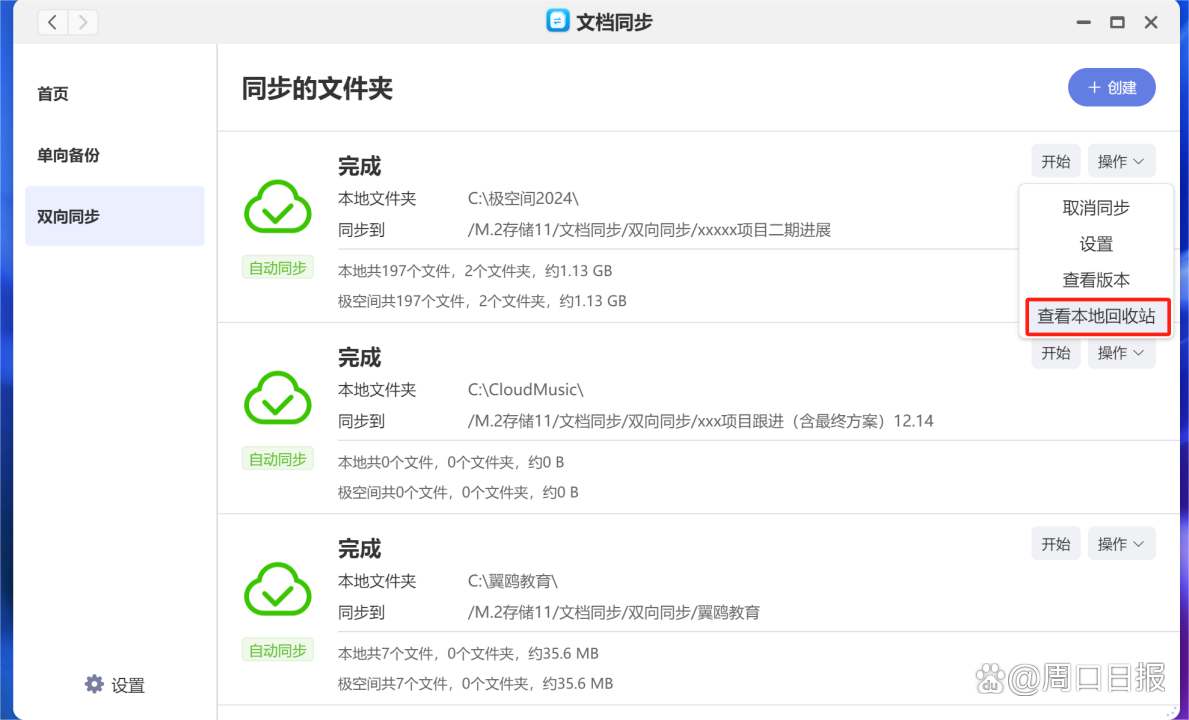Expand the 操作 dropdown for 翼鸥教育
The image size is (1189, 720).
(x=1121, y=543)
